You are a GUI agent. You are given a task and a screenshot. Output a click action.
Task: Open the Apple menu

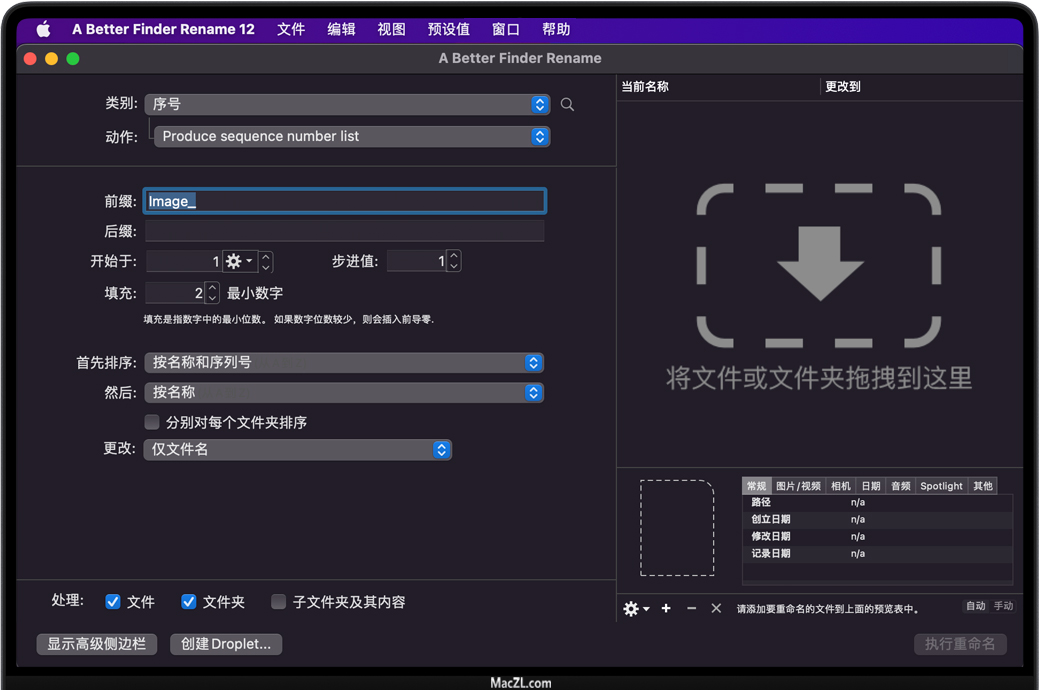pyautogui.click(x=43, y=29)
